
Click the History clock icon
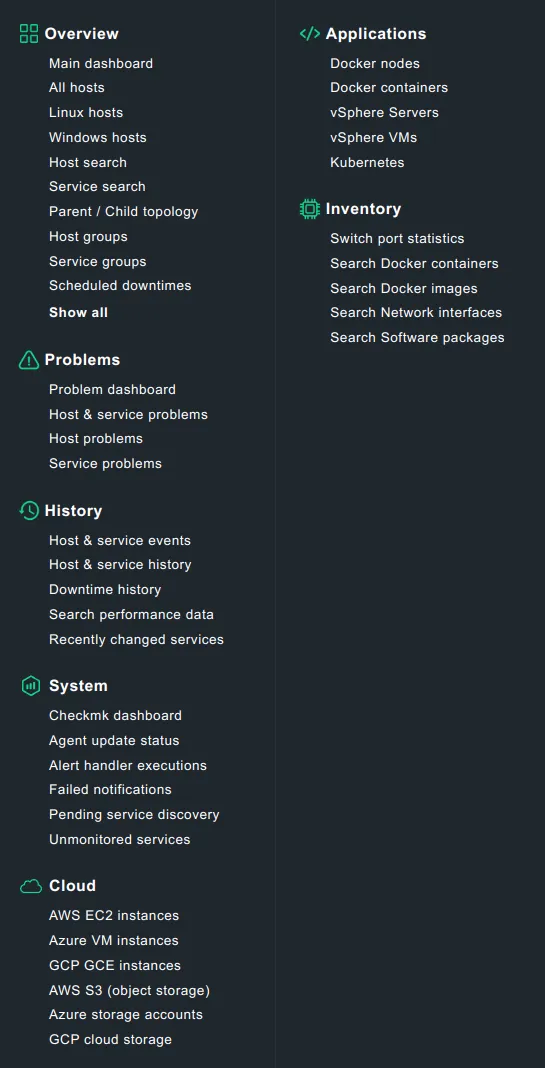29,511
